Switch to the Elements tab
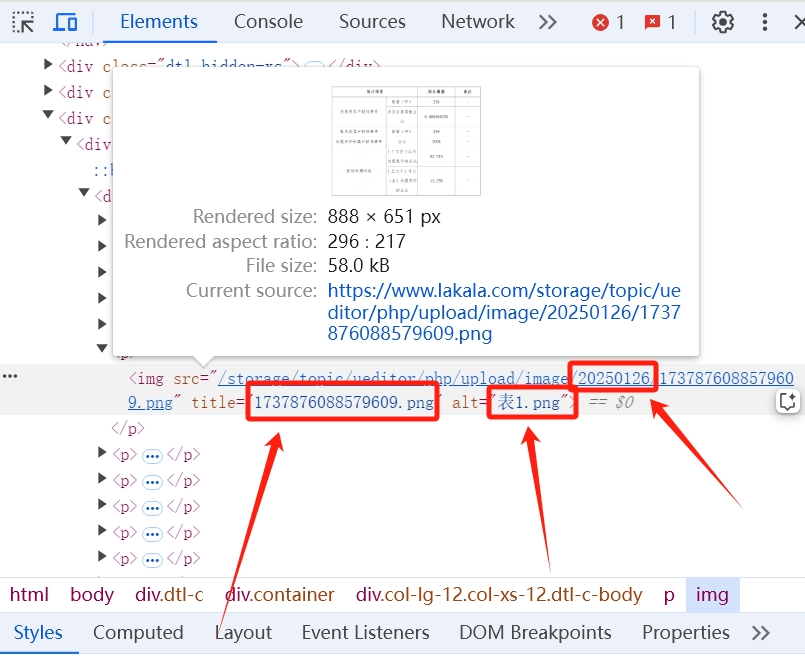The height and width of the screenshot is (656, 805). click(x=159, y=22)
